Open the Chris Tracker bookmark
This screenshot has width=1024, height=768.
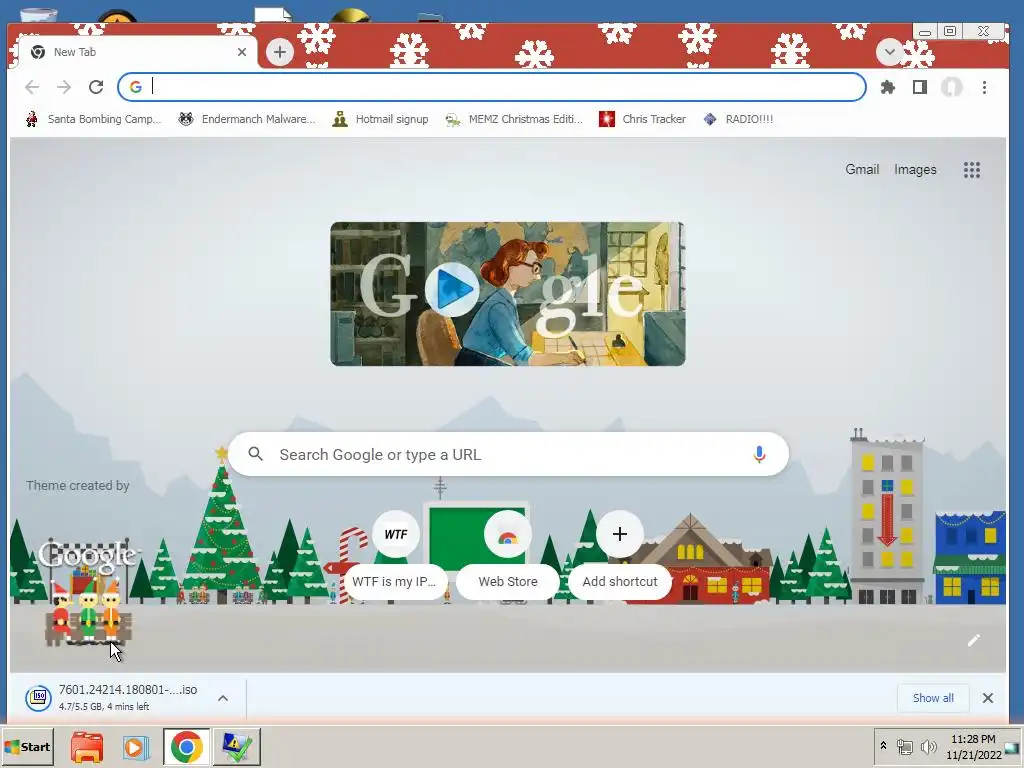[x=643, y=119]
